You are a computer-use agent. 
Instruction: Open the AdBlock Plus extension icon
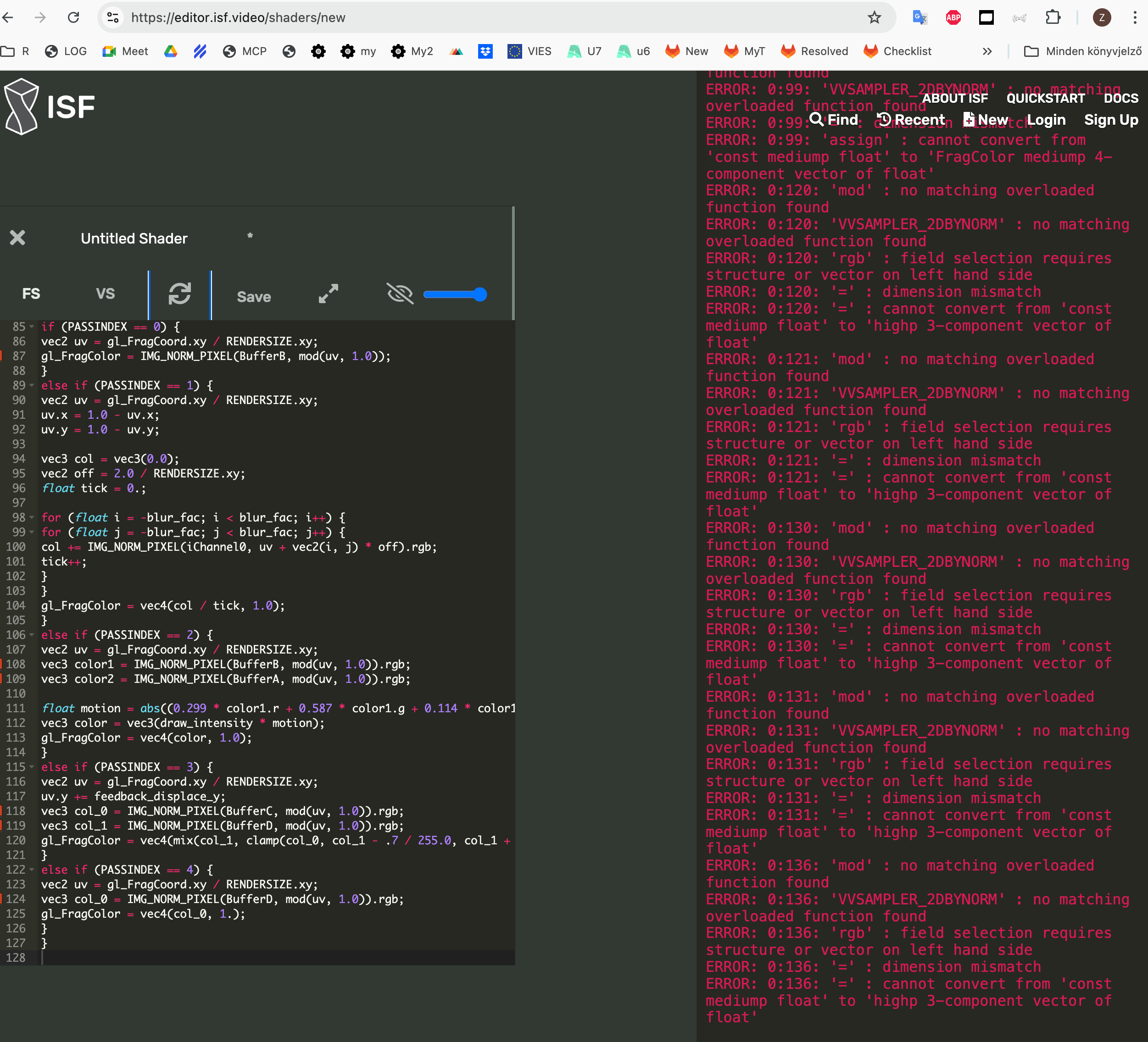tap(953, 17)
